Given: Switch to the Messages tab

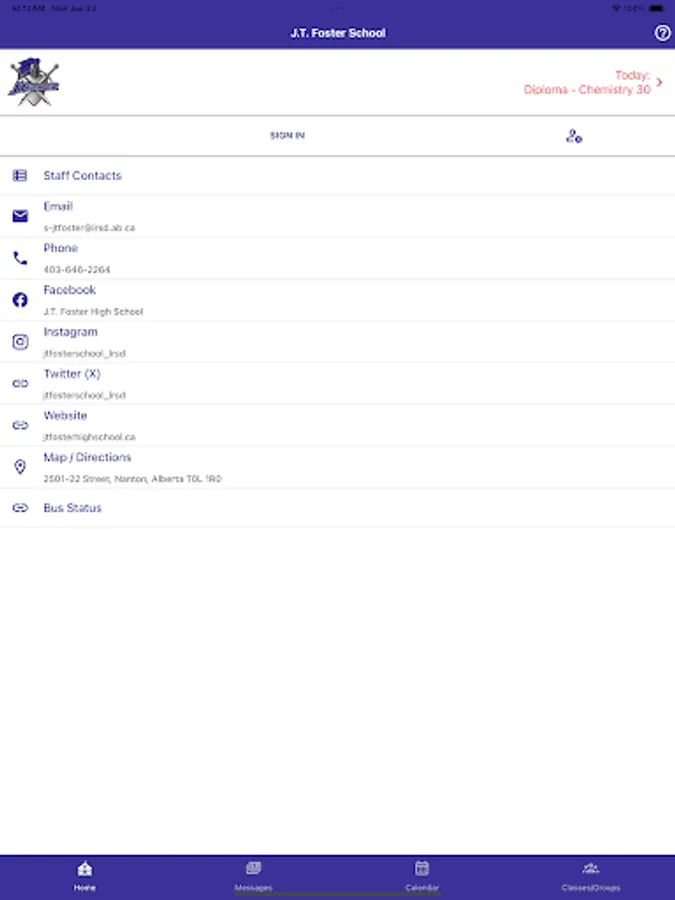Looking at the screenshot, I should click(x=253, y=873).
